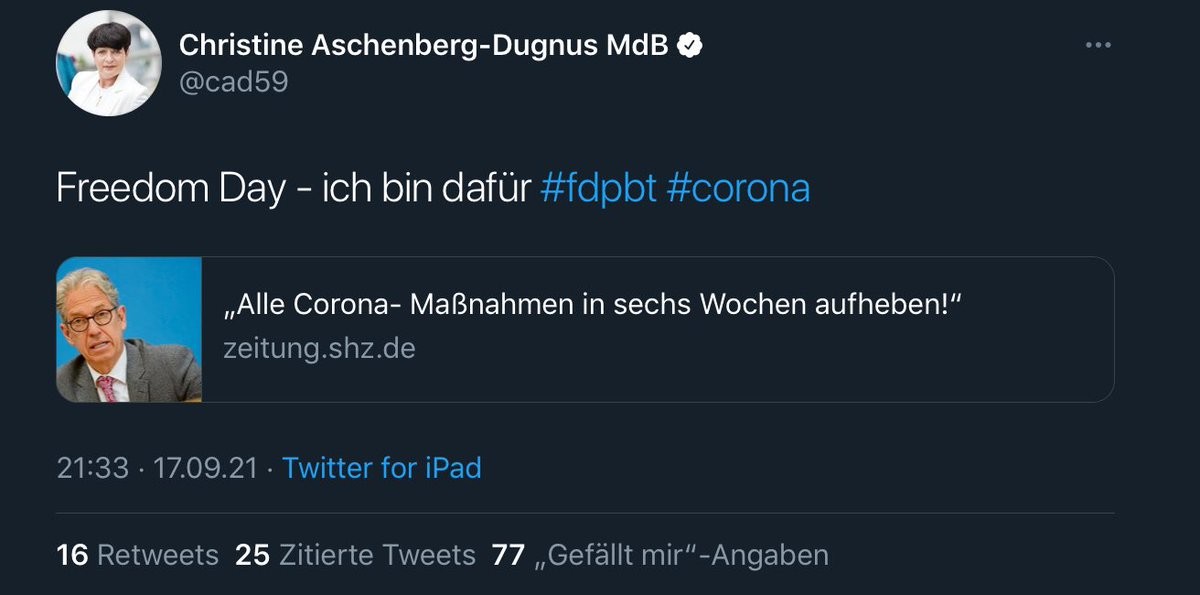Open the headline "Alle Corona- Maßnahmen in sechs Wochen aufheben"
The width and height of the screenshot is (1200, 595).
tap(590, 305)
